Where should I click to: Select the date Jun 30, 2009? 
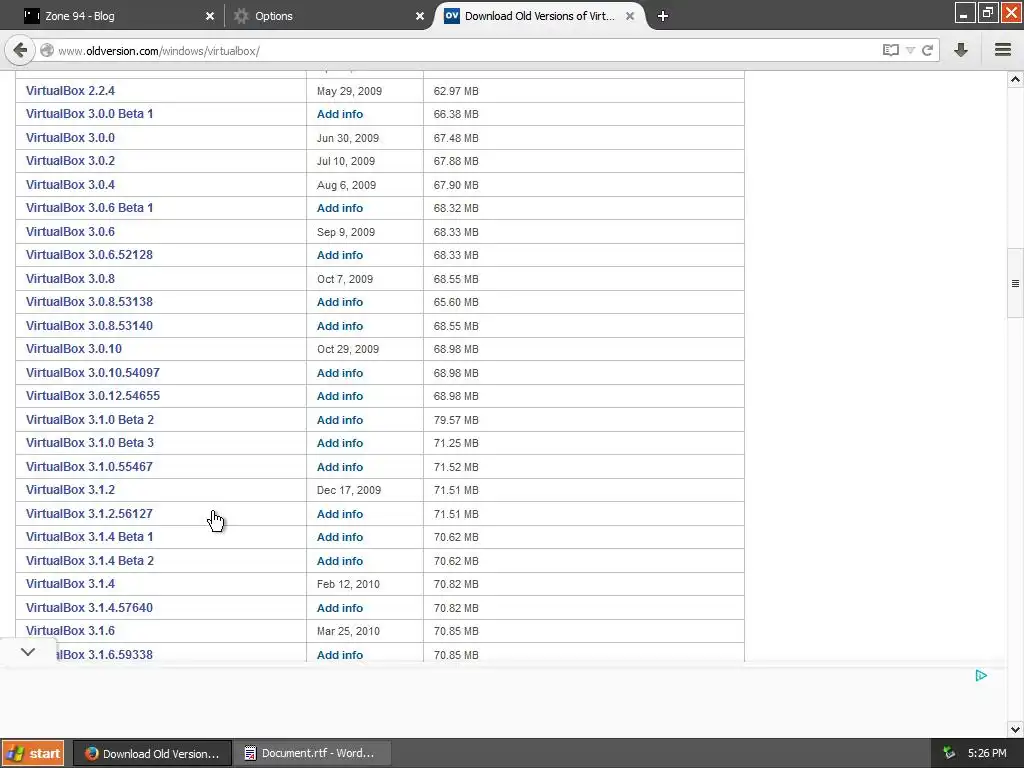[348, 138]
